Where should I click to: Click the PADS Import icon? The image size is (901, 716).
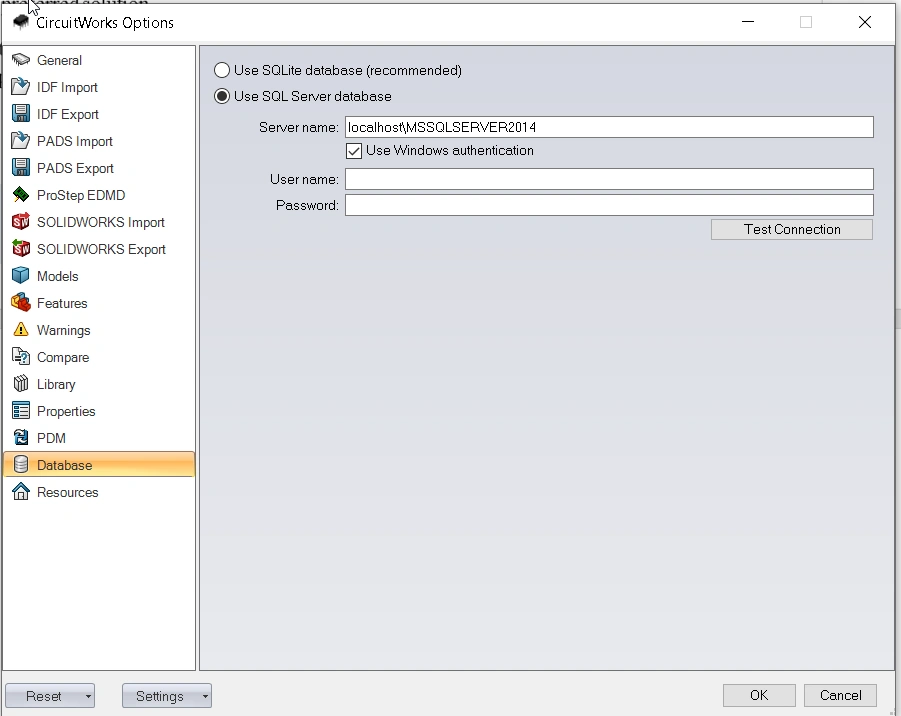21,141
